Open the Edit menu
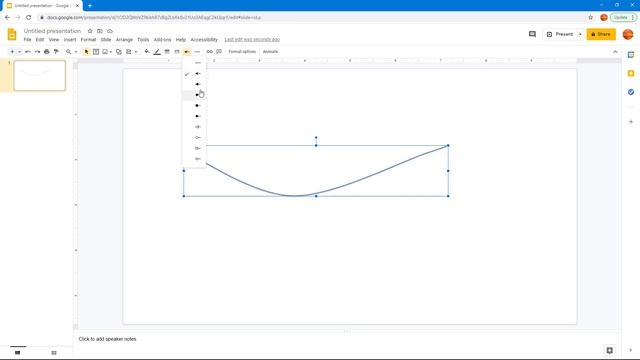This screenshot has width=640, height=360. 40,40
